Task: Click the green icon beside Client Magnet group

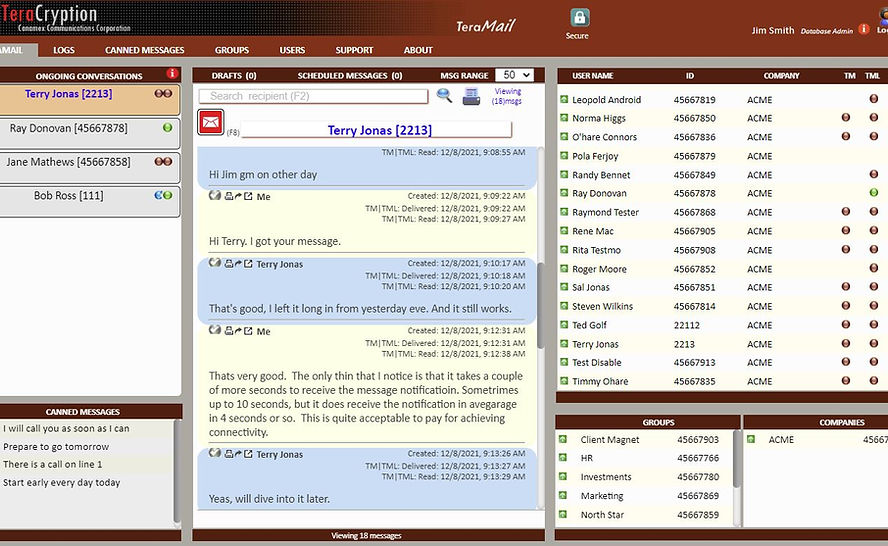Action: point(563,439)
